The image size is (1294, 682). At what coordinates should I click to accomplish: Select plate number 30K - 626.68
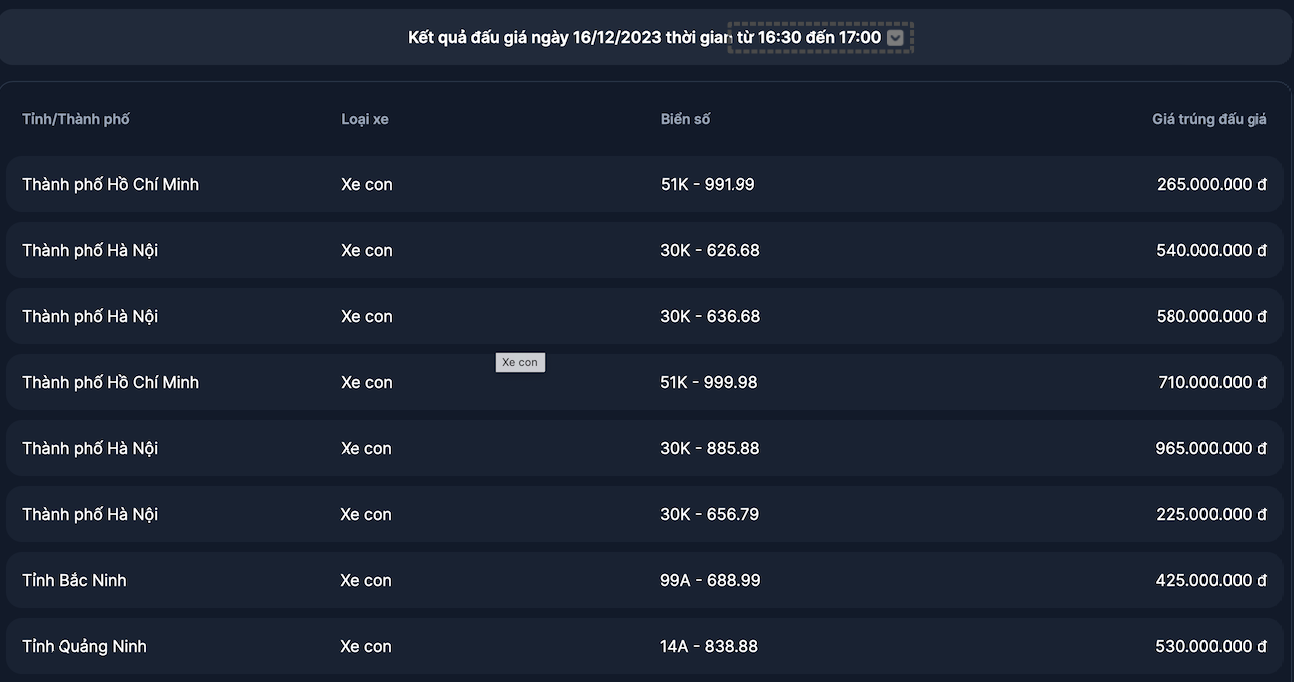coord(710,250)
